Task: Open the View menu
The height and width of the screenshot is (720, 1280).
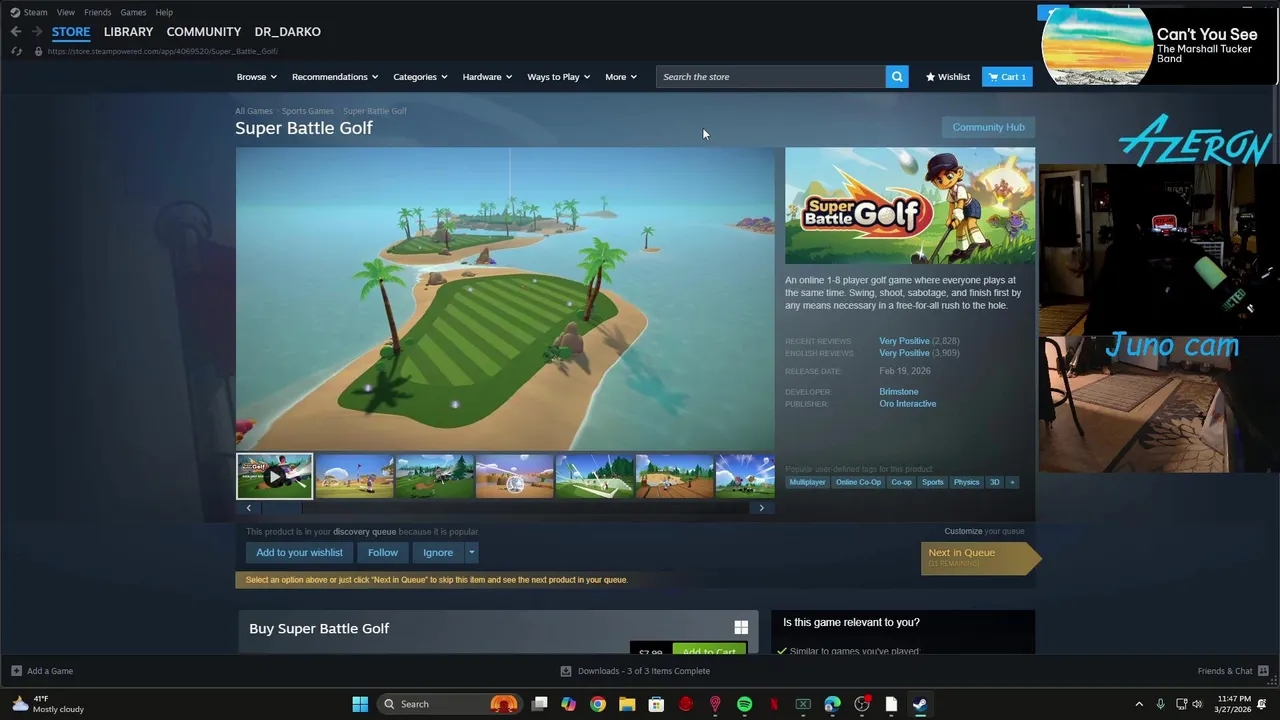Action: (65, 12)
